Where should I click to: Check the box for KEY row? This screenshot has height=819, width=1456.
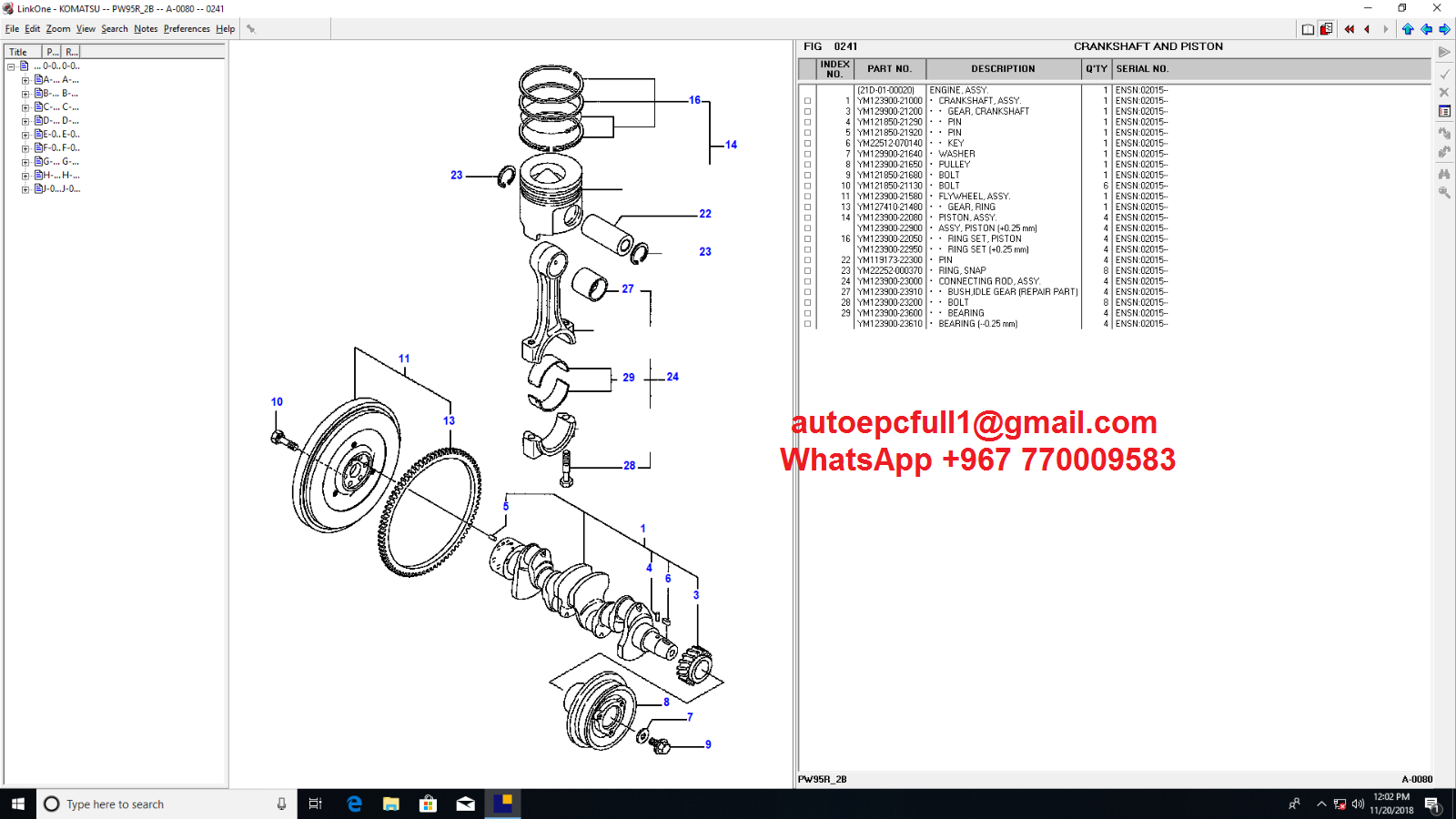[807, 143]
